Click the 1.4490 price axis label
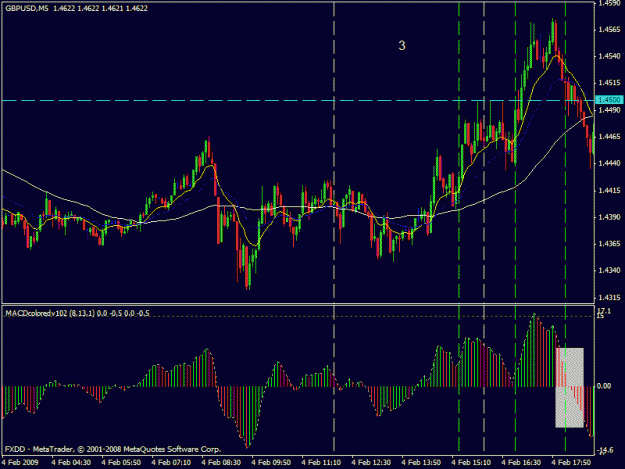The height and width of the screenshot is (469, 625). coord(610,110)
